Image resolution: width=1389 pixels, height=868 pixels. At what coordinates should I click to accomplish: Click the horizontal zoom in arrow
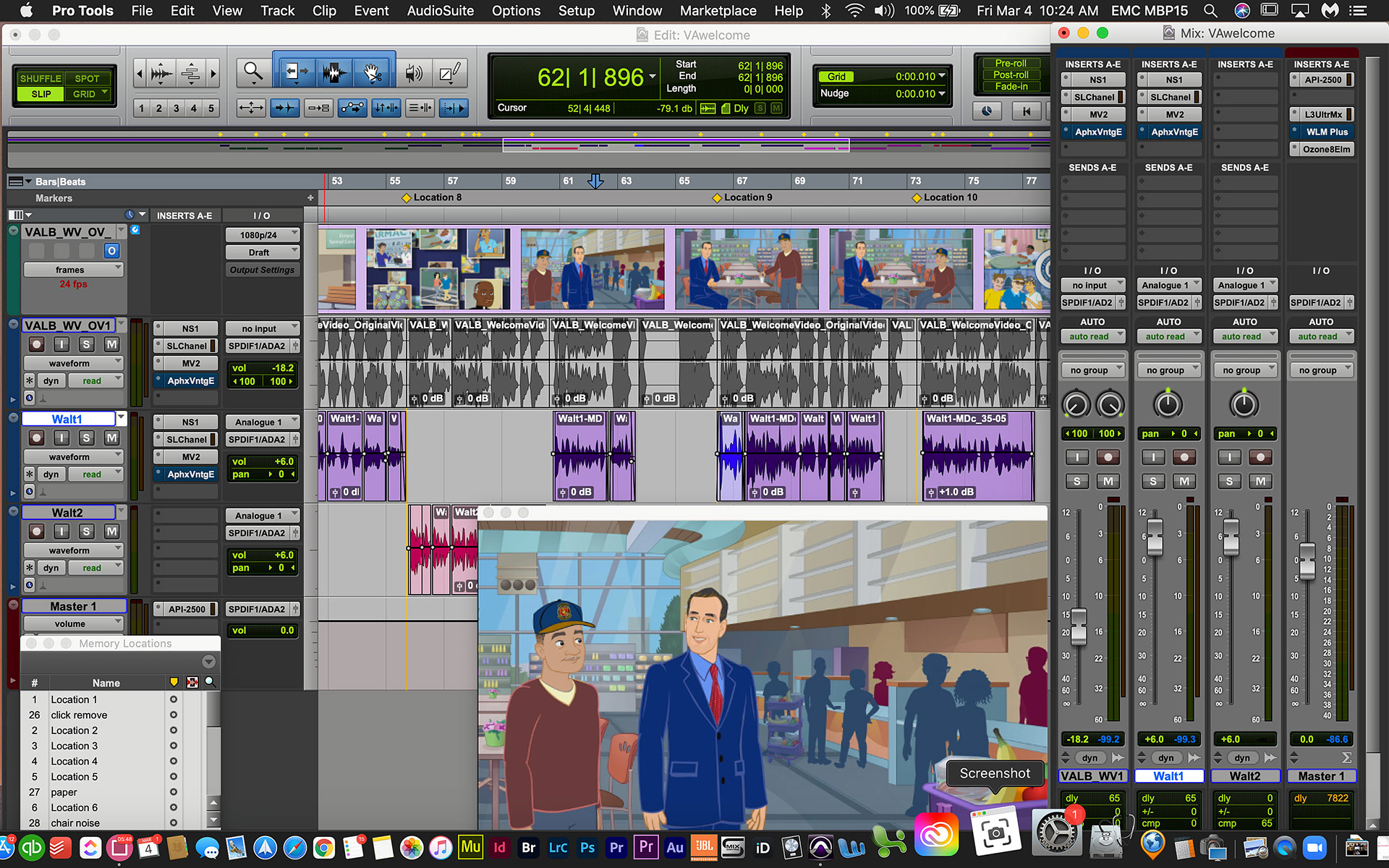(213, 73)
